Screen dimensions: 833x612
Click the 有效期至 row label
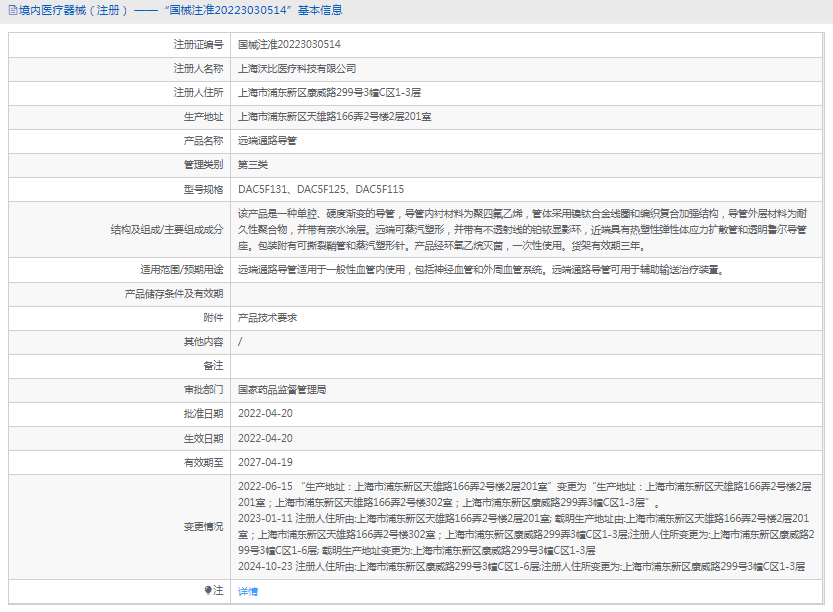[203, 463]
